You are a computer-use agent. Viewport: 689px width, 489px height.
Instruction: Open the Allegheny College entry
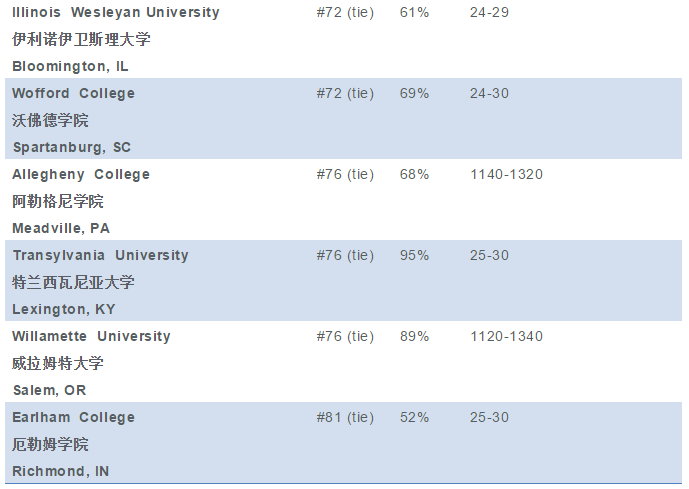coord(81,175)
